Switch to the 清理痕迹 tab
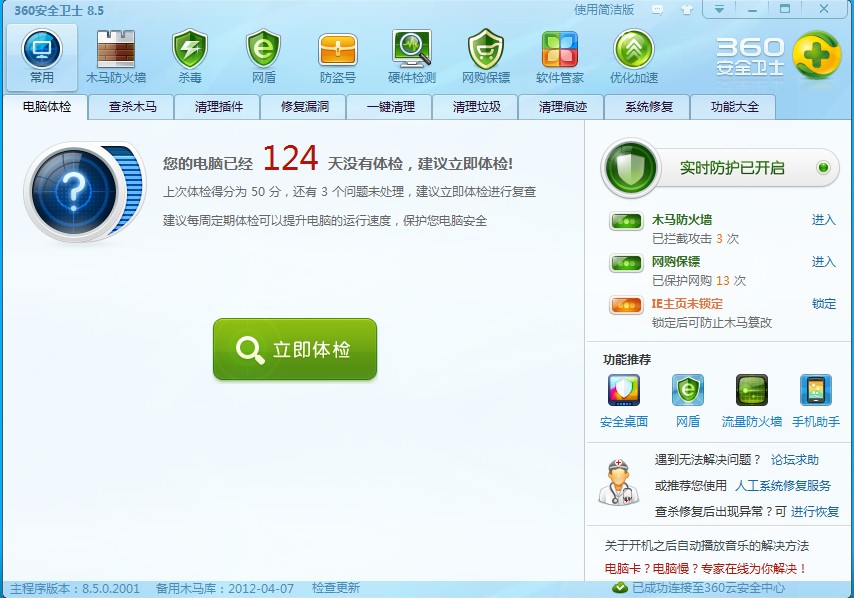The height and width of the screenshot is (598, 854). [x=563, y=107]
